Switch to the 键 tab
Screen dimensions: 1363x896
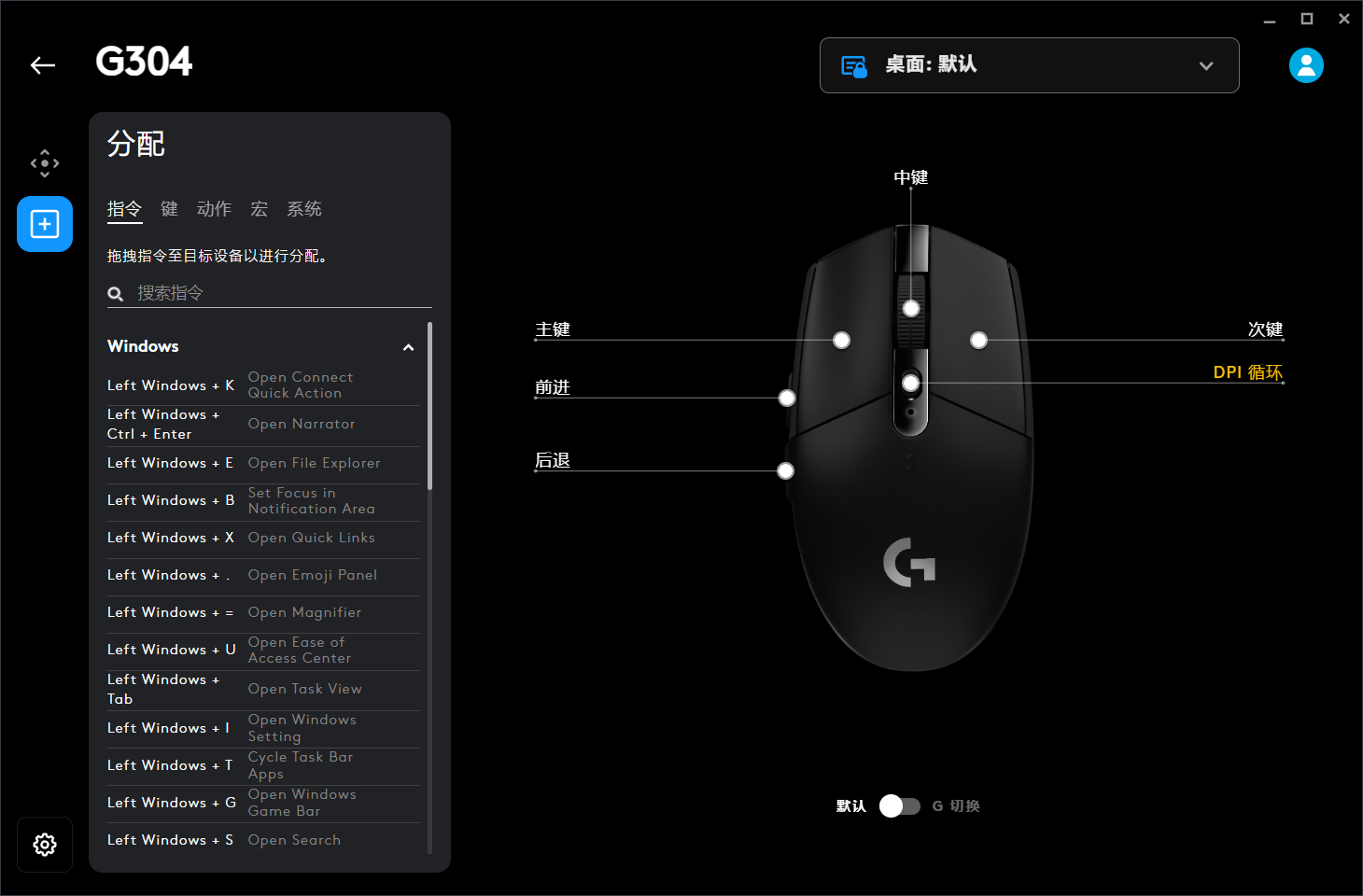coord(169,209)
